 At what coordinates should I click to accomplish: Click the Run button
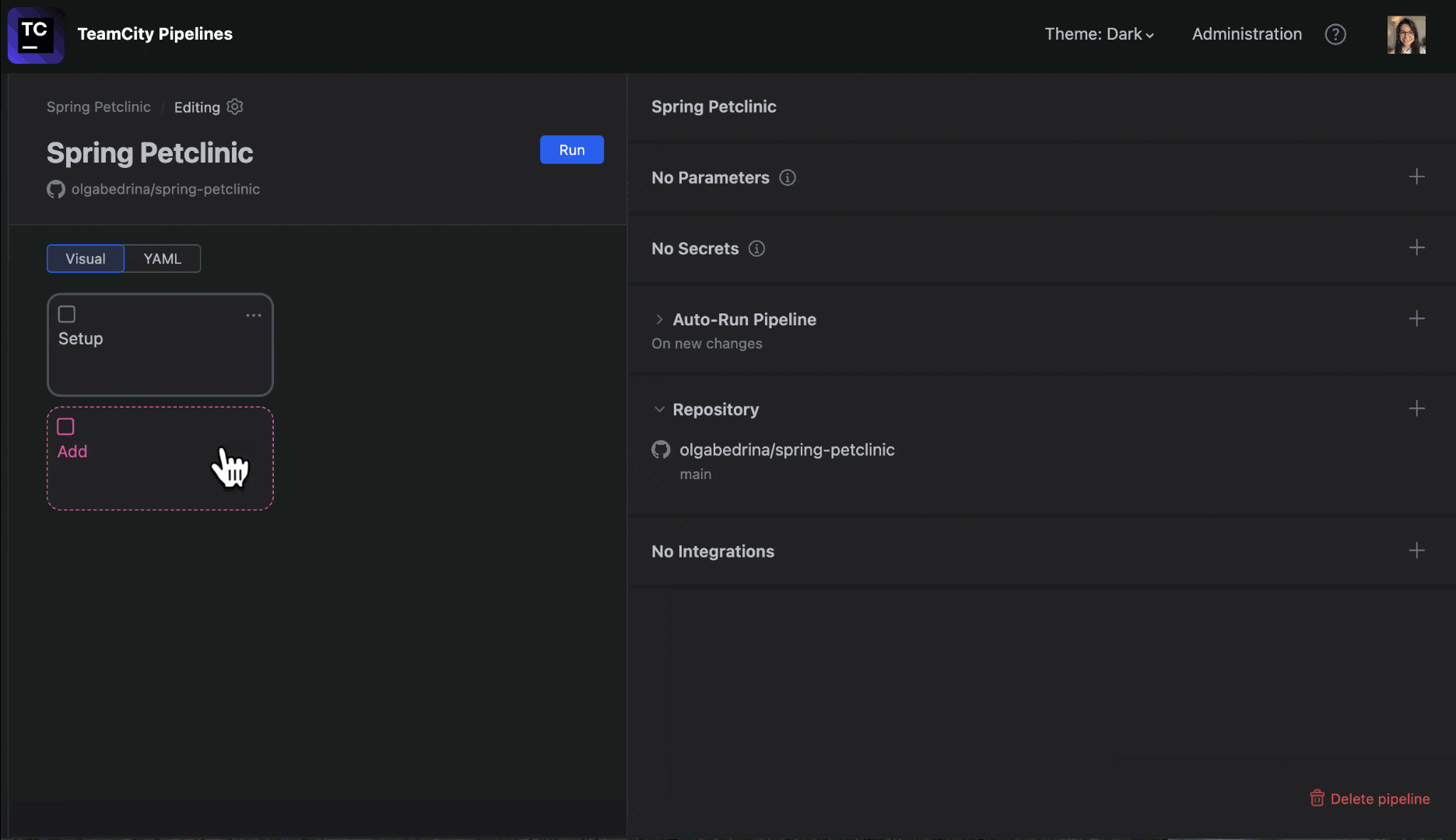point(572,150)
